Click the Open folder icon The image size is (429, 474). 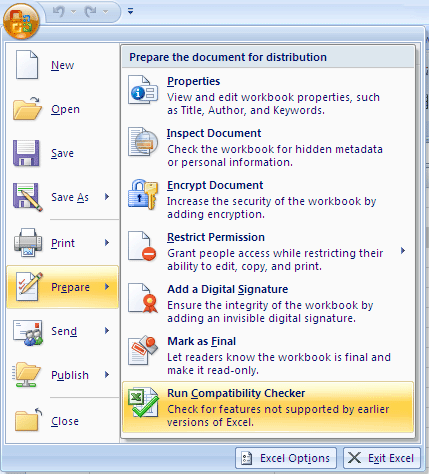click(27, 109)
